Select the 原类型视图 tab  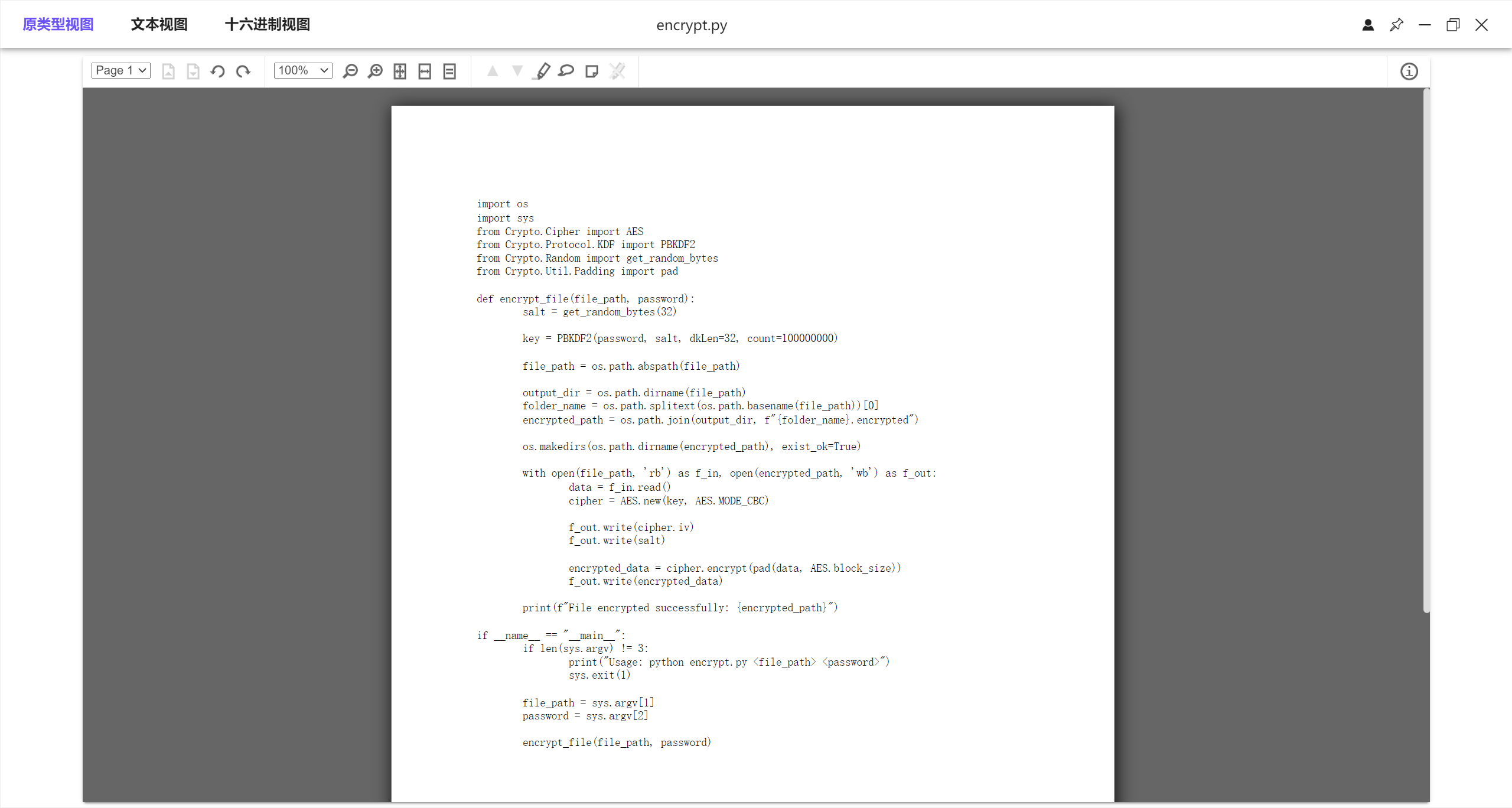(58, 24)
